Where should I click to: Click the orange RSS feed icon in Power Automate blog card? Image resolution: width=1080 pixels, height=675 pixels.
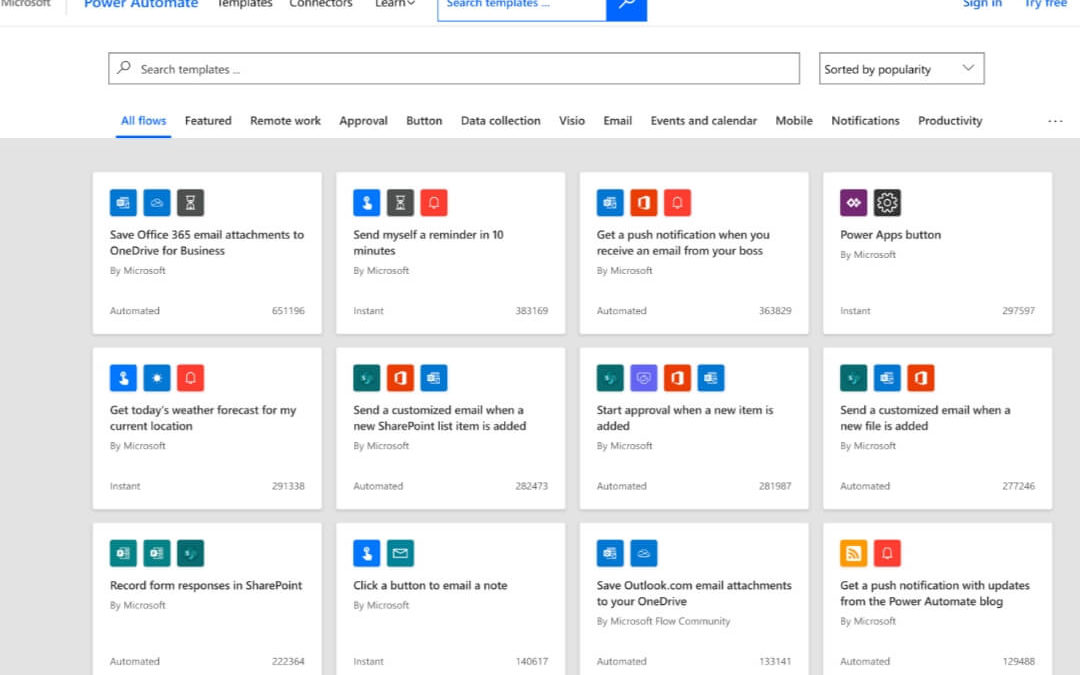853,553
